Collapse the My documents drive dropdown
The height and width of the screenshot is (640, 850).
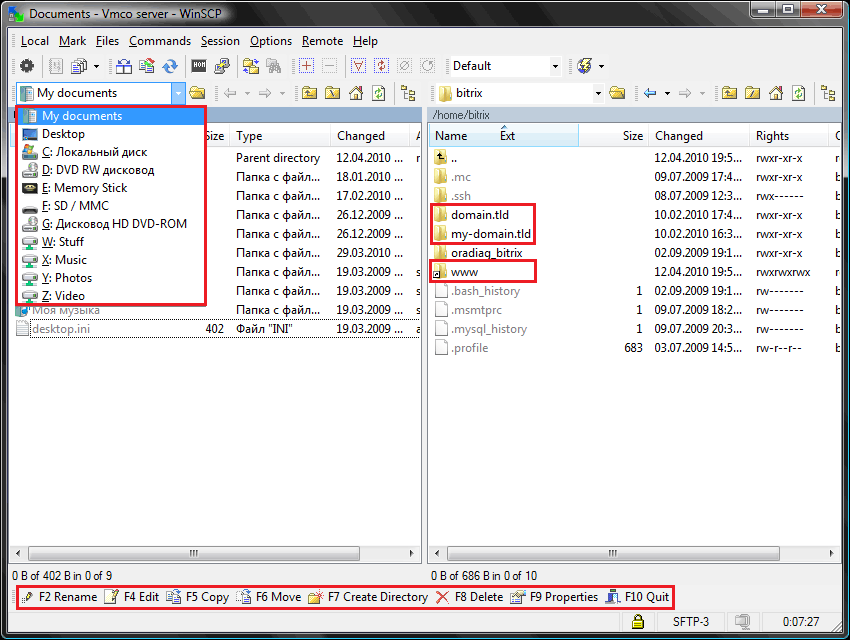point(178,93)
